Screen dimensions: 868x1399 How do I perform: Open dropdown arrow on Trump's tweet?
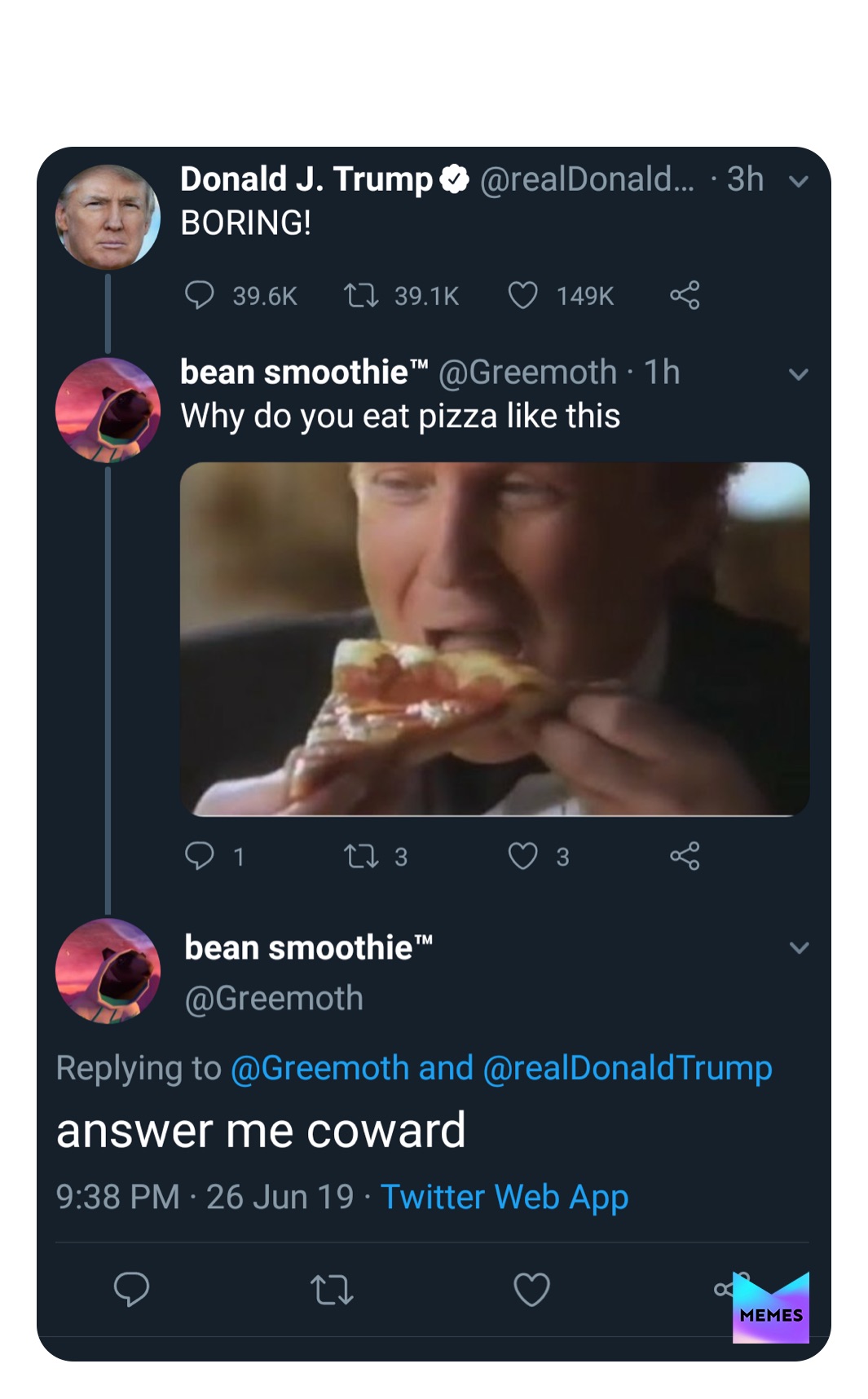point(799,181)
